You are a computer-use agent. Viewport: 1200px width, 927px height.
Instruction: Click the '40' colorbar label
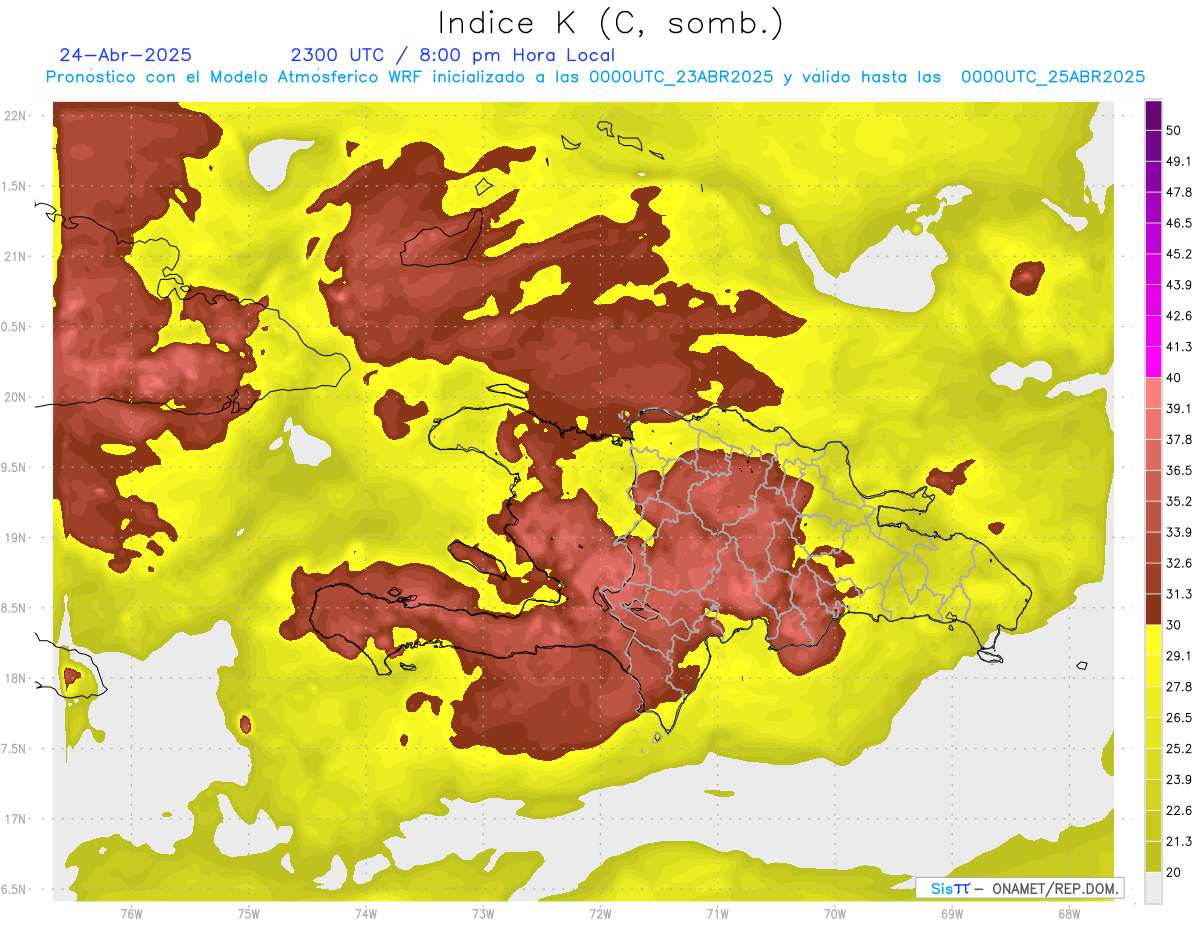click(1174, 378)
